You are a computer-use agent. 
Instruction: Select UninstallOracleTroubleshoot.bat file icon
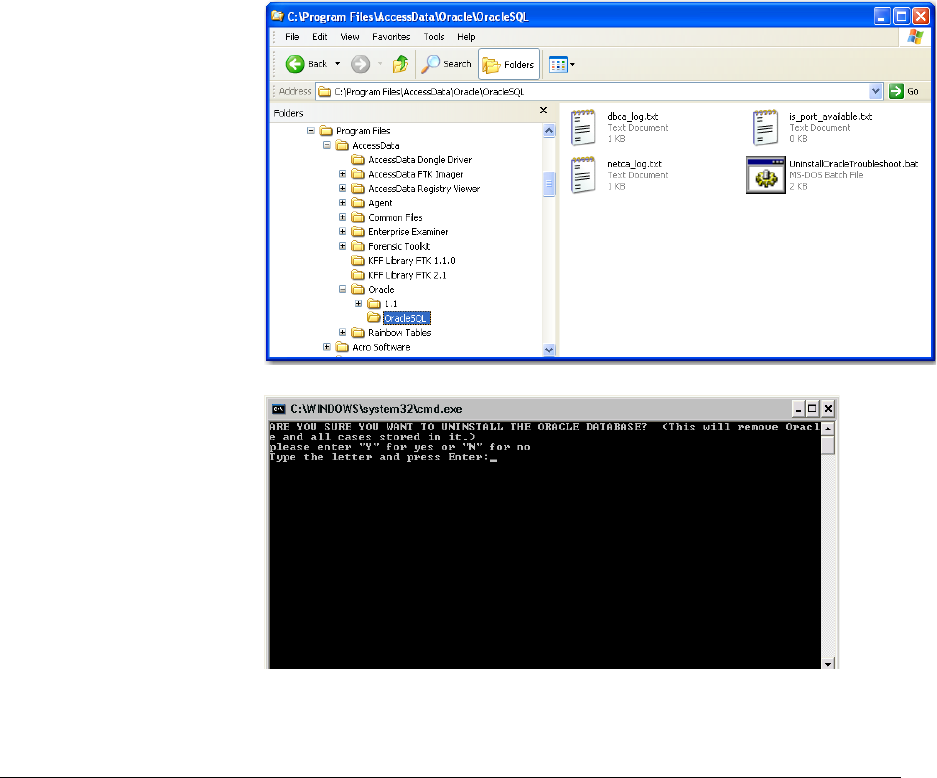point(765,175)
